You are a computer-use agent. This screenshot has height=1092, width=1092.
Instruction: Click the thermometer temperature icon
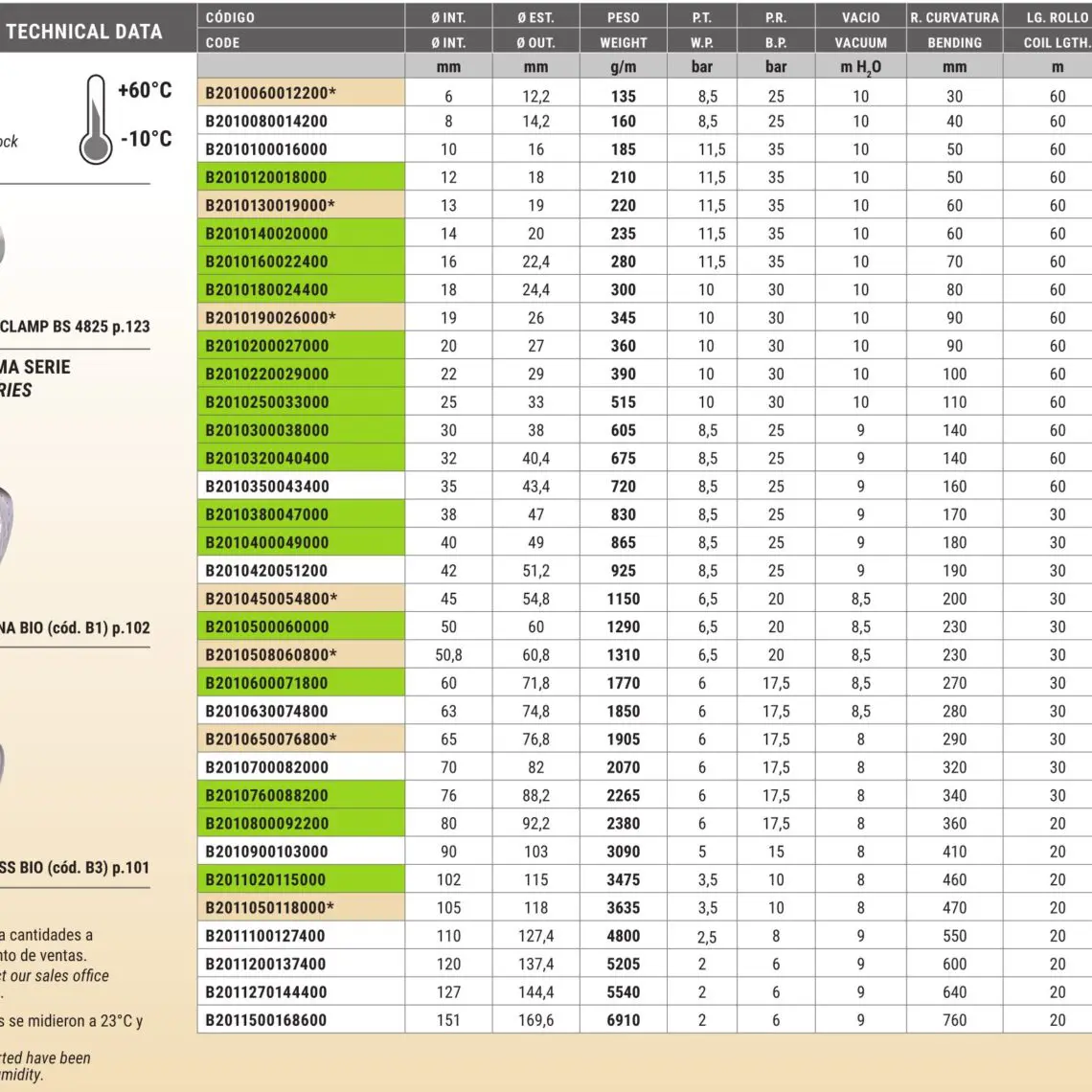coord(95,120)
